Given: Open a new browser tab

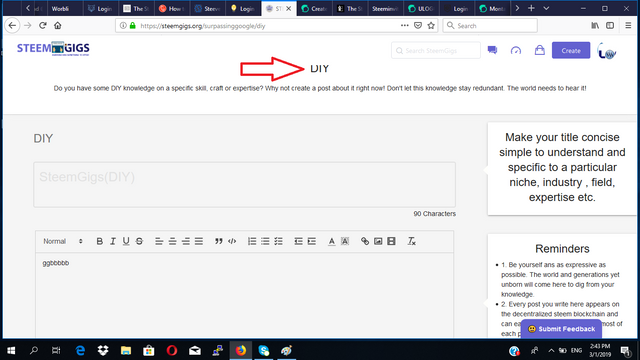Looking at the screenshot, I should click(x=531, y=8).
